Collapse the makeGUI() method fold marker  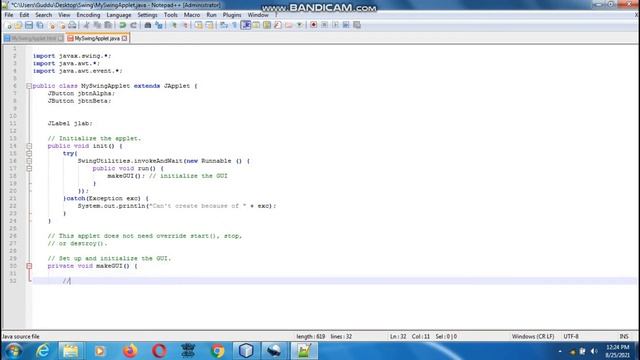pyautogui.click(x=29, y=266)
